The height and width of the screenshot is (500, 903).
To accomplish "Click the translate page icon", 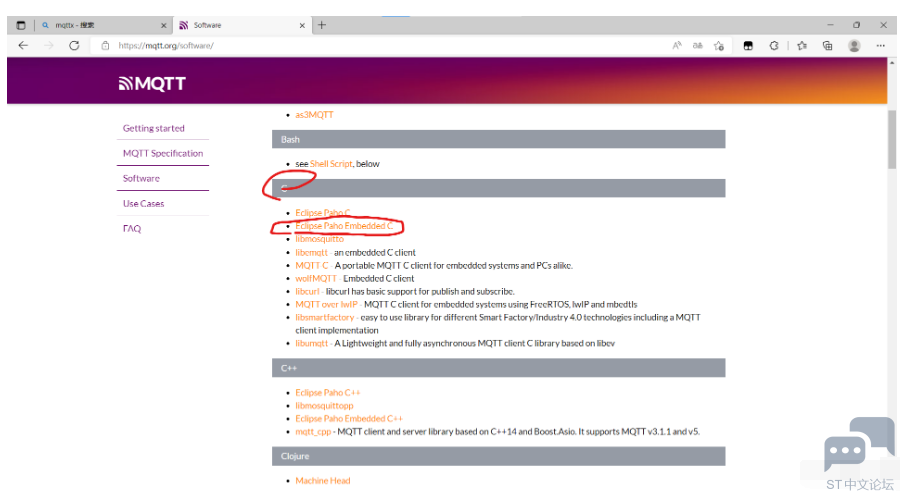I will (697, 46).
